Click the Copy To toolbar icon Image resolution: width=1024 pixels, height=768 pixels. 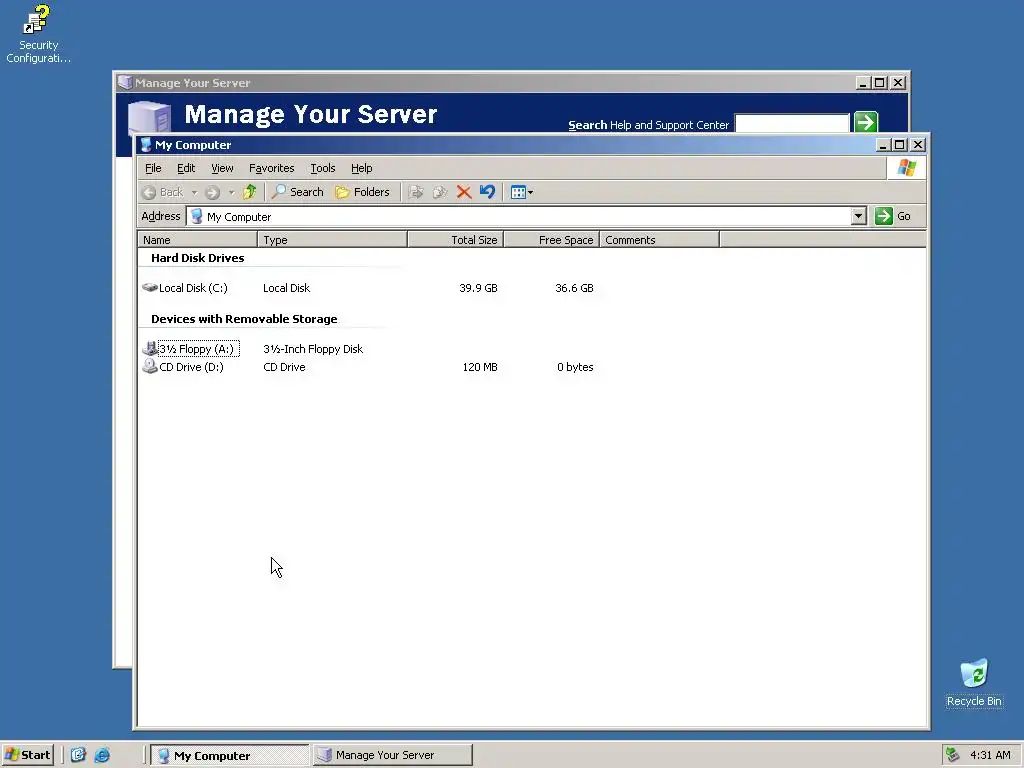pos(440,192)
